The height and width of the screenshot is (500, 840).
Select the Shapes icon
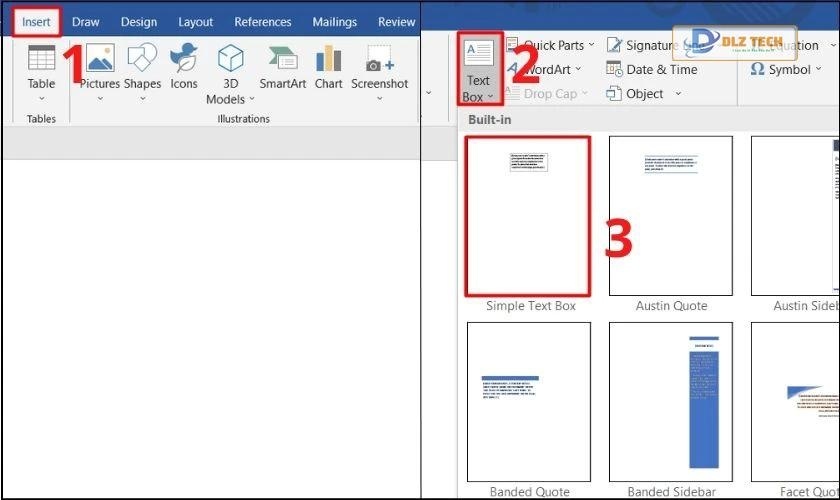click(x=142, y=60)
